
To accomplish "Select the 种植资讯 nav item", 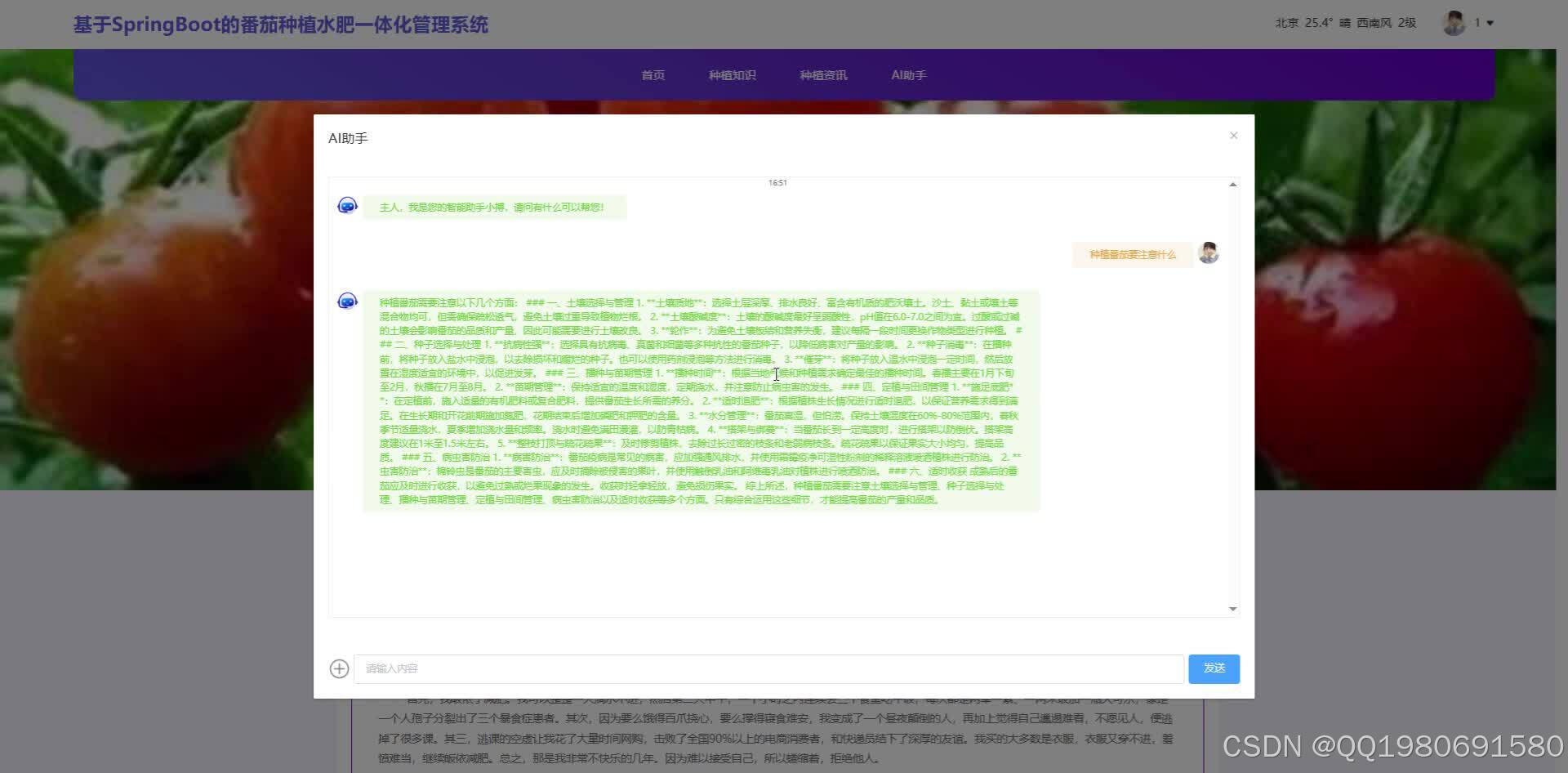I will point(822,74).
